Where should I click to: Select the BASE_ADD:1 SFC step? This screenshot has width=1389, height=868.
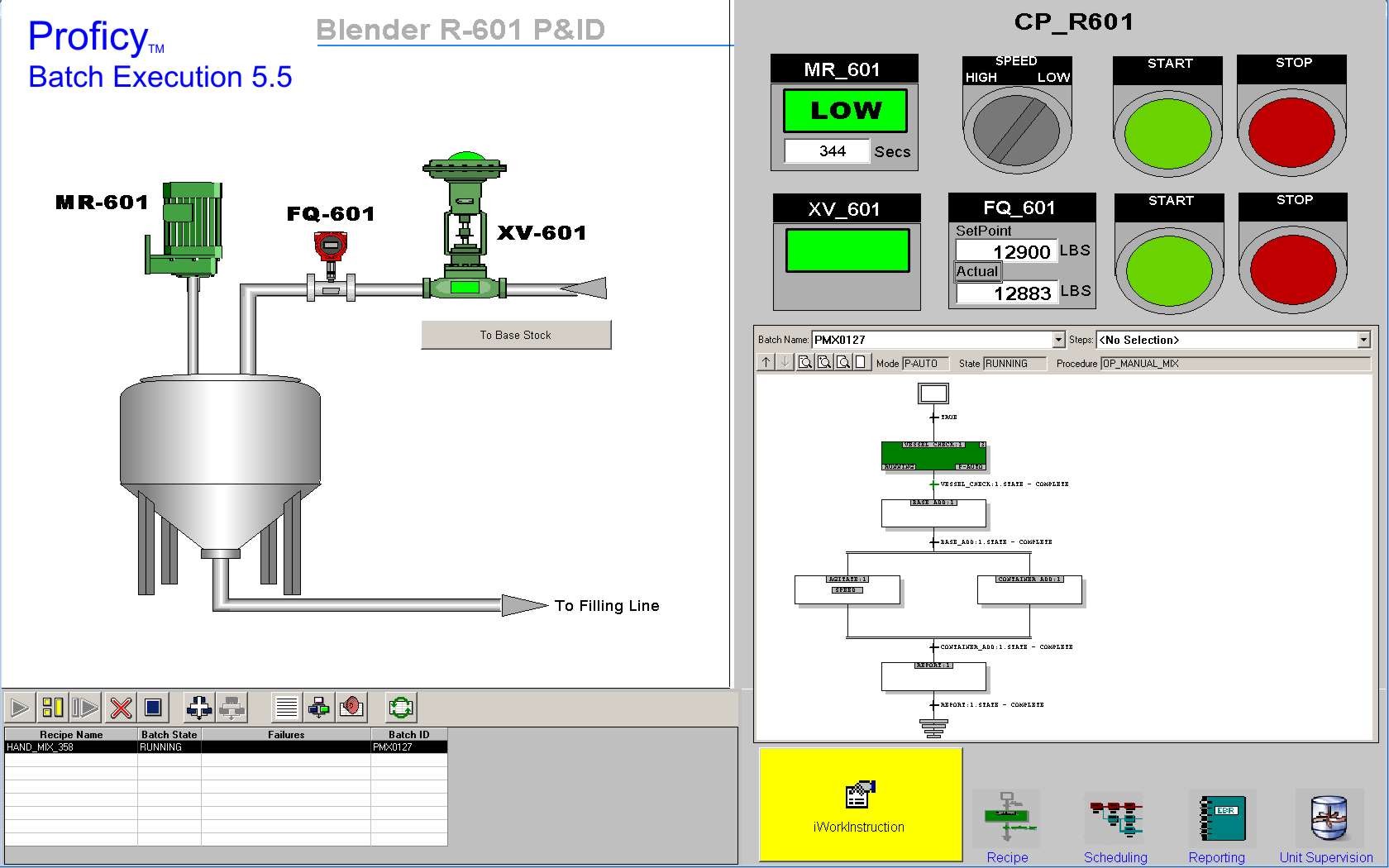(x=933, y=513)
